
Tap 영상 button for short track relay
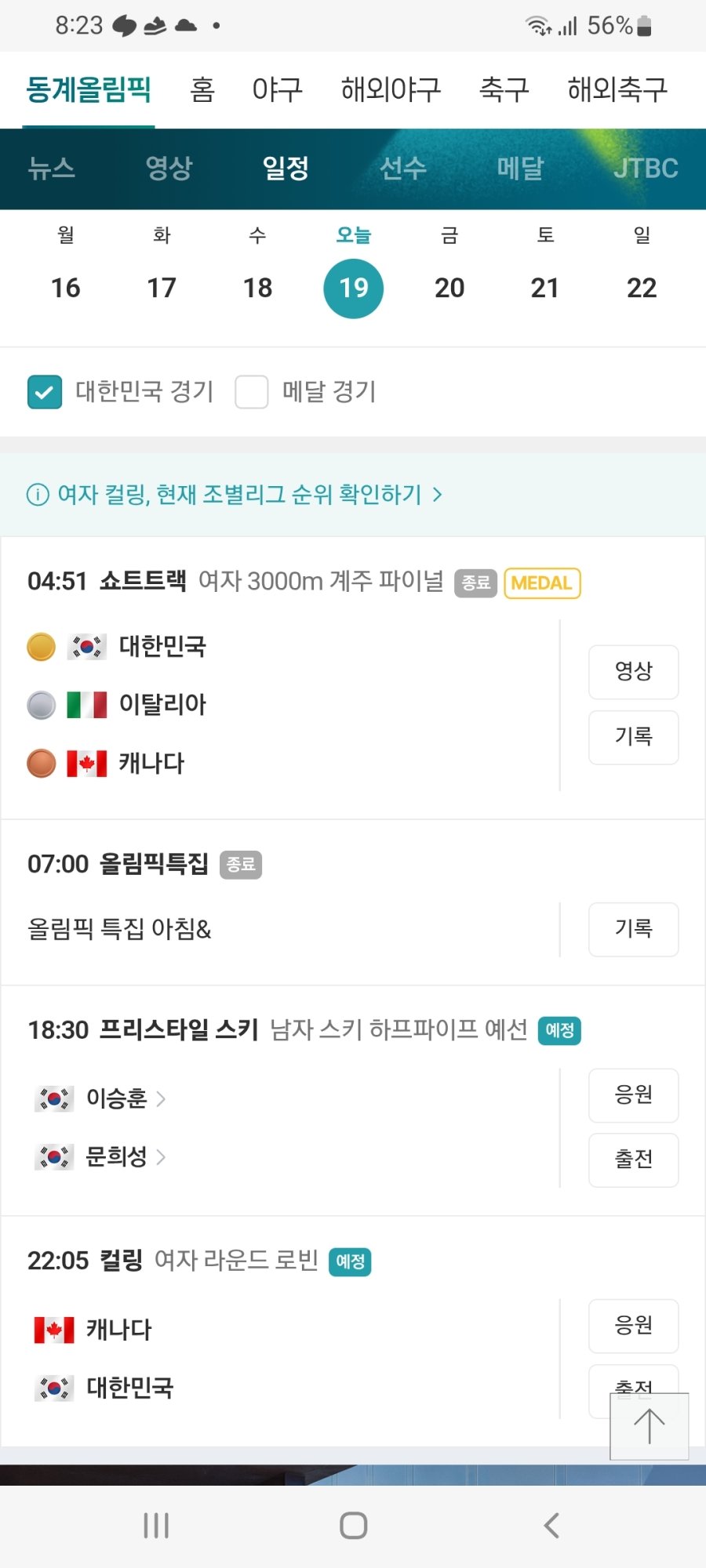pos(633,671)
